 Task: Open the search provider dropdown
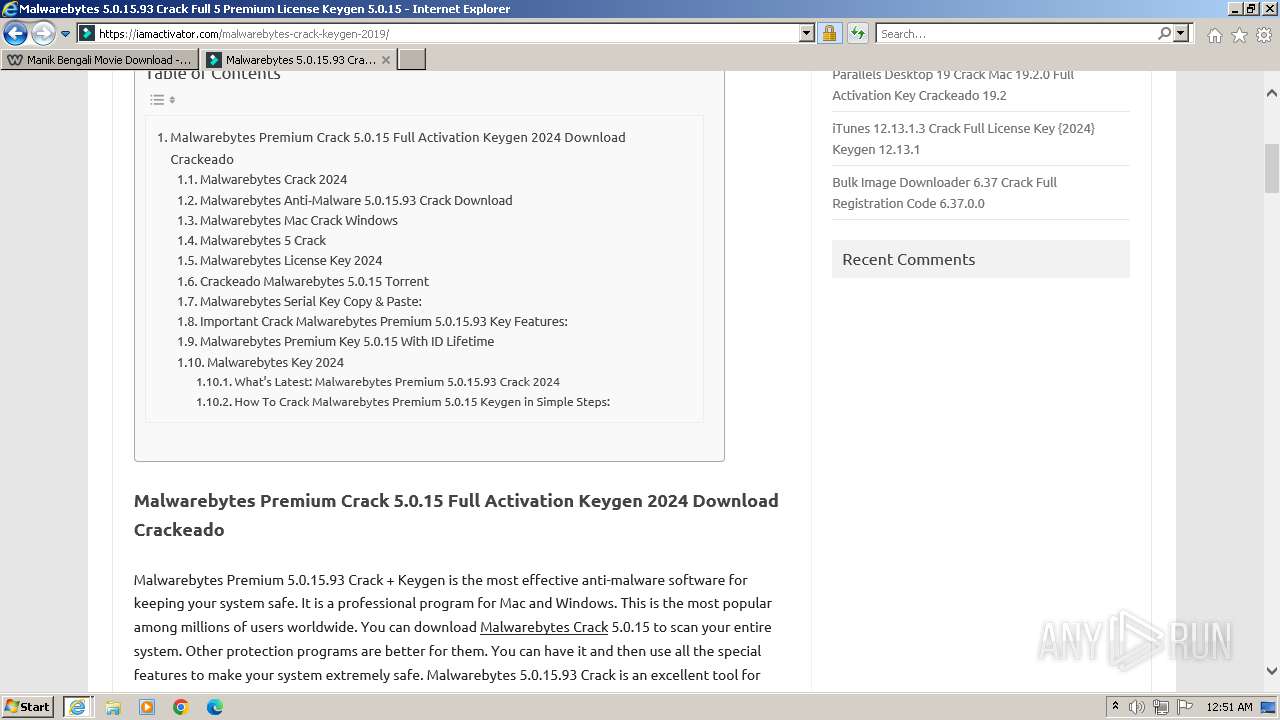(x=1181, y=33)
